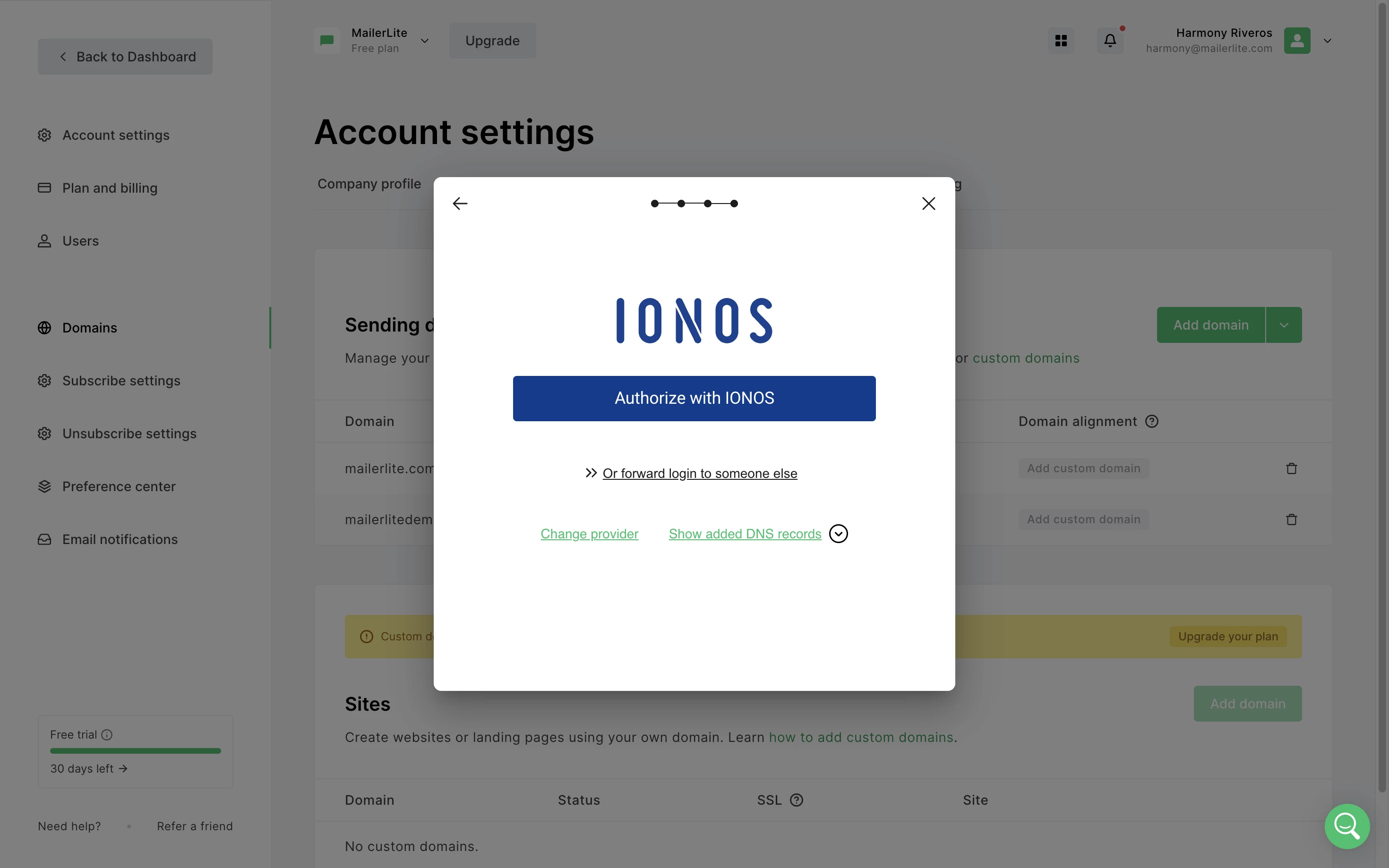Click Domain alignment help icon

coord(1151,421)
